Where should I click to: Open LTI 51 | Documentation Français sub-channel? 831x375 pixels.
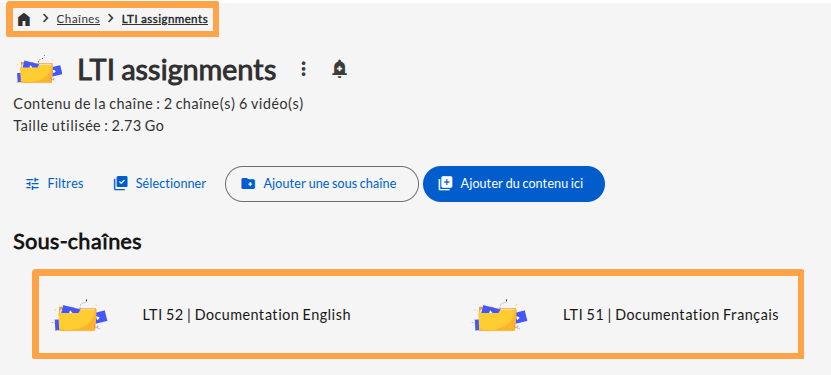tap(670, 315)
